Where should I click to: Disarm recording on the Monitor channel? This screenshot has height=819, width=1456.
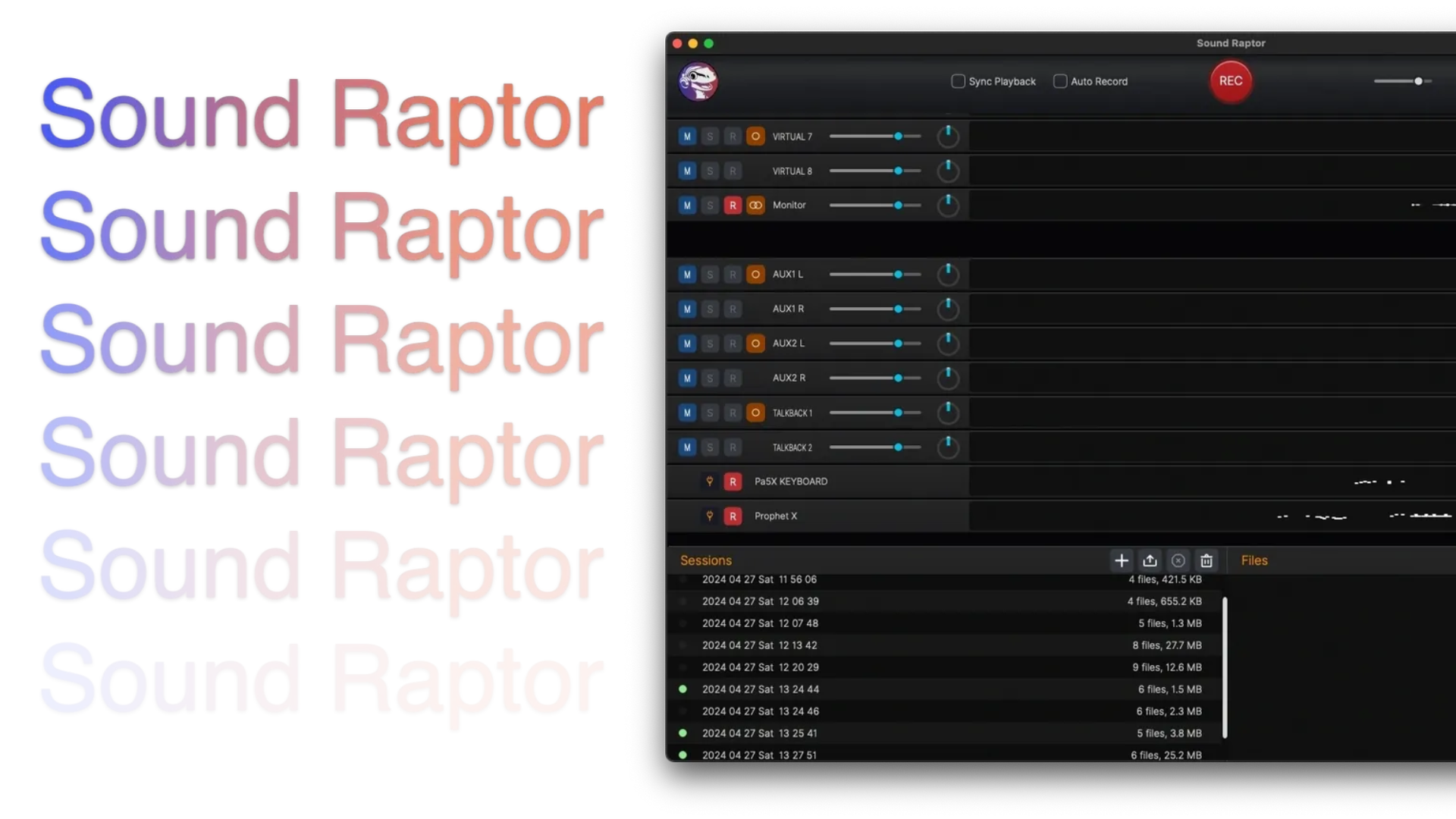733,205
